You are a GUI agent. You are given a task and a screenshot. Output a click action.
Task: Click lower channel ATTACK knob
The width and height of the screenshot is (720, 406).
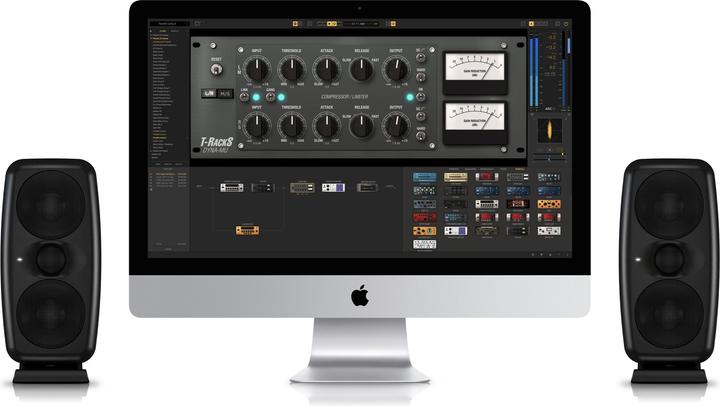click(326, 126)
